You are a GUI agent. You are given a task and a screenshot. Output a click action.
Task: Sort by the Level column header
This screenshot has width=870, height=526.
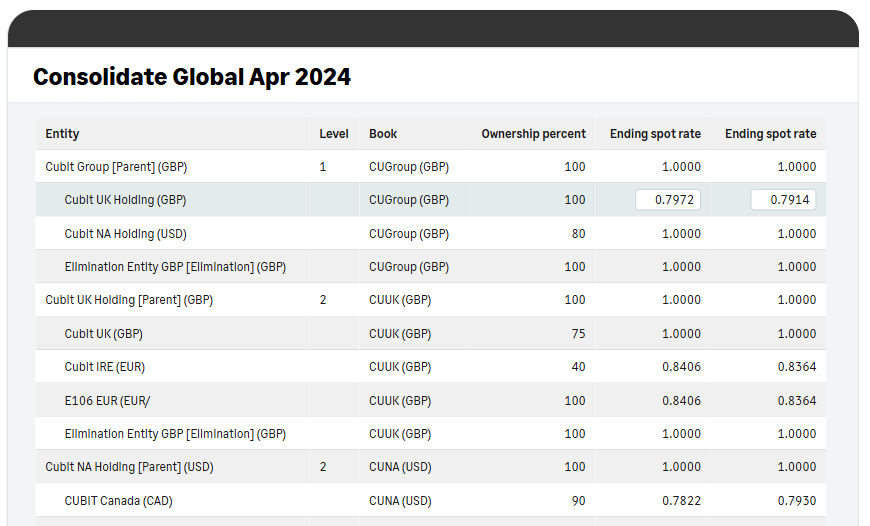(333, 134)
